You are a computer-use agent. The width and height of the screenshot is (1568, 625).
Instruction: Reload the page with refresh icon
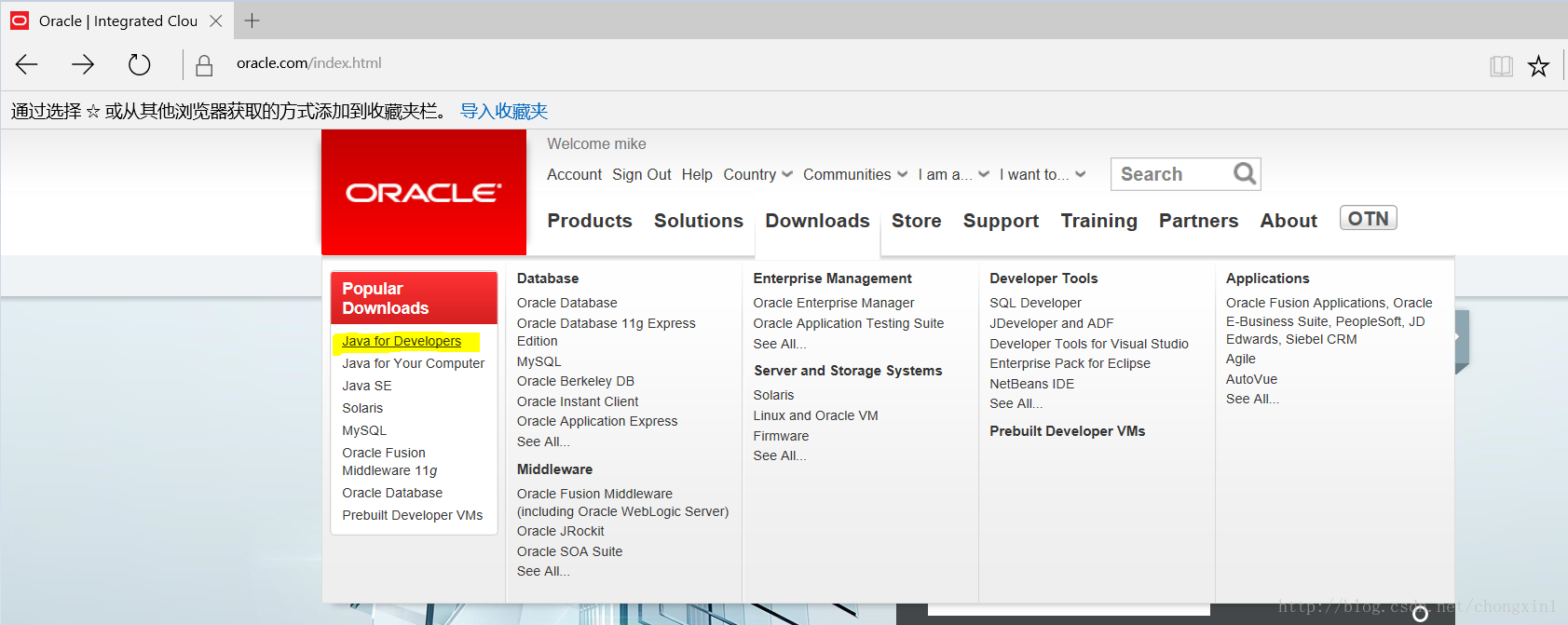click(x=139, y=64)
